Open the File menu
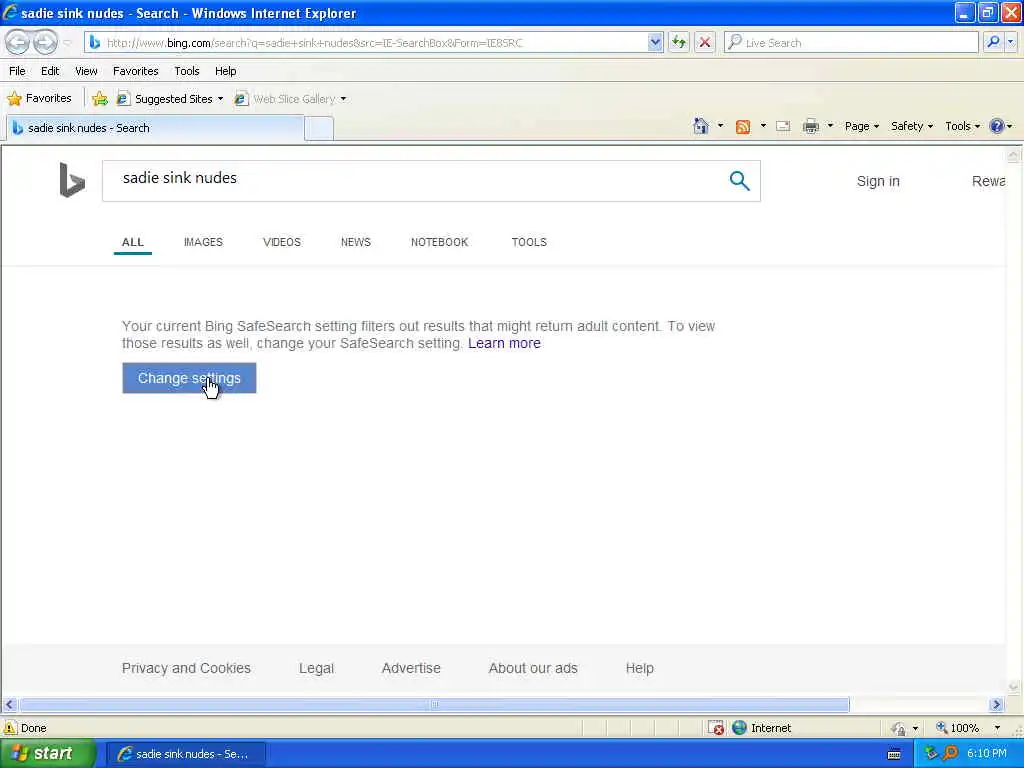This screenshot has height=768, width=1024. pos(18,71)
